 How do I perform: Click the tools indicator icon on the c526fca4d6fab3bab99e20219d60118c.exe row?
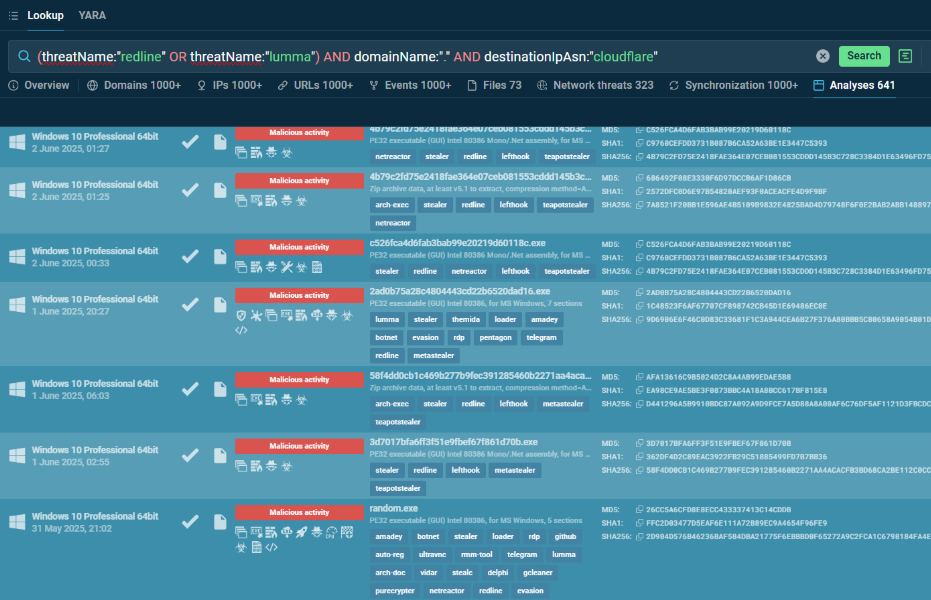coord(287,267)
